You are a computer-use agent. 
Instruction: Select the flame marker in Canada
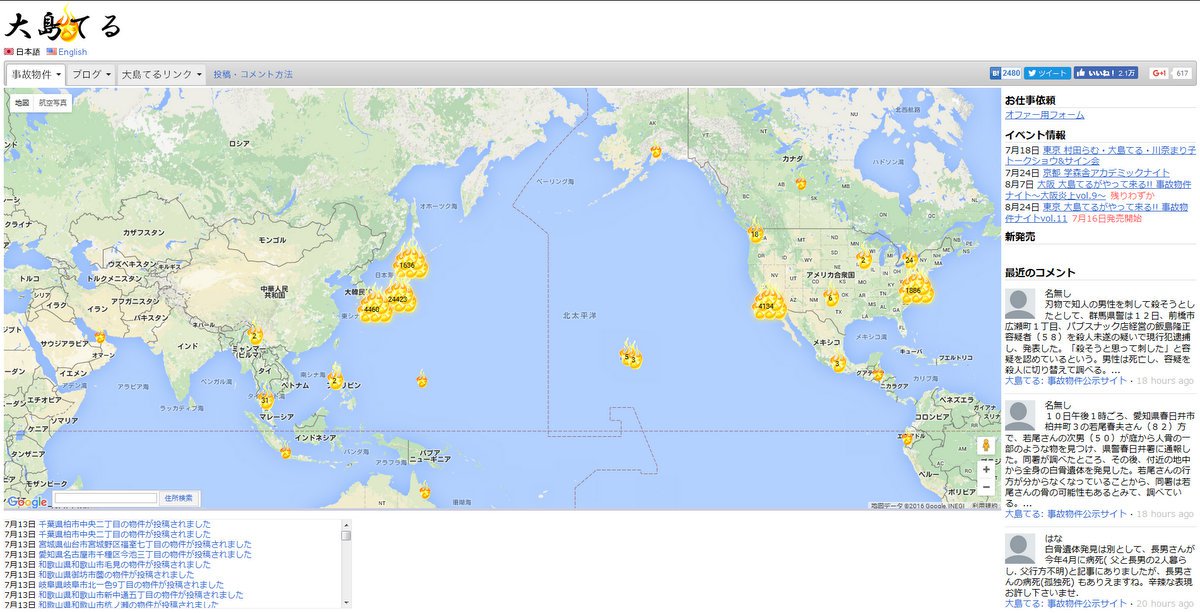[x=800, y=183]
